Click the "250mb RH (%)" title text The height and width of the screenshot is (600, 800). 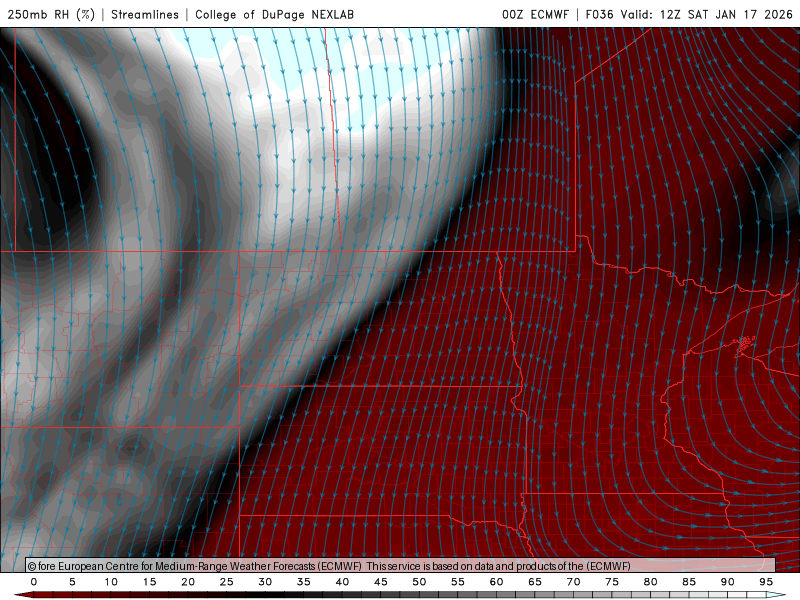tap(51, 14)
